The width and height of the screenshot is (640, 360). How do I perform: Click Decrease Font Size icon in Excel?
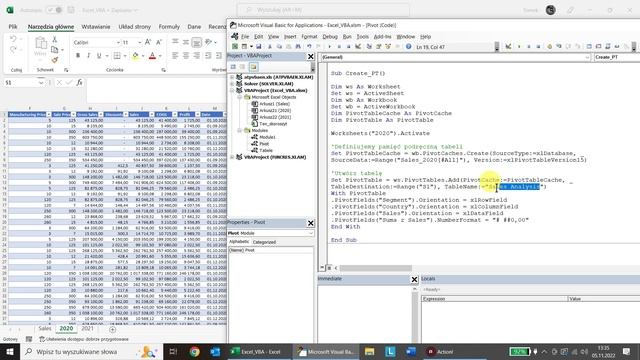tap(159, 42)
